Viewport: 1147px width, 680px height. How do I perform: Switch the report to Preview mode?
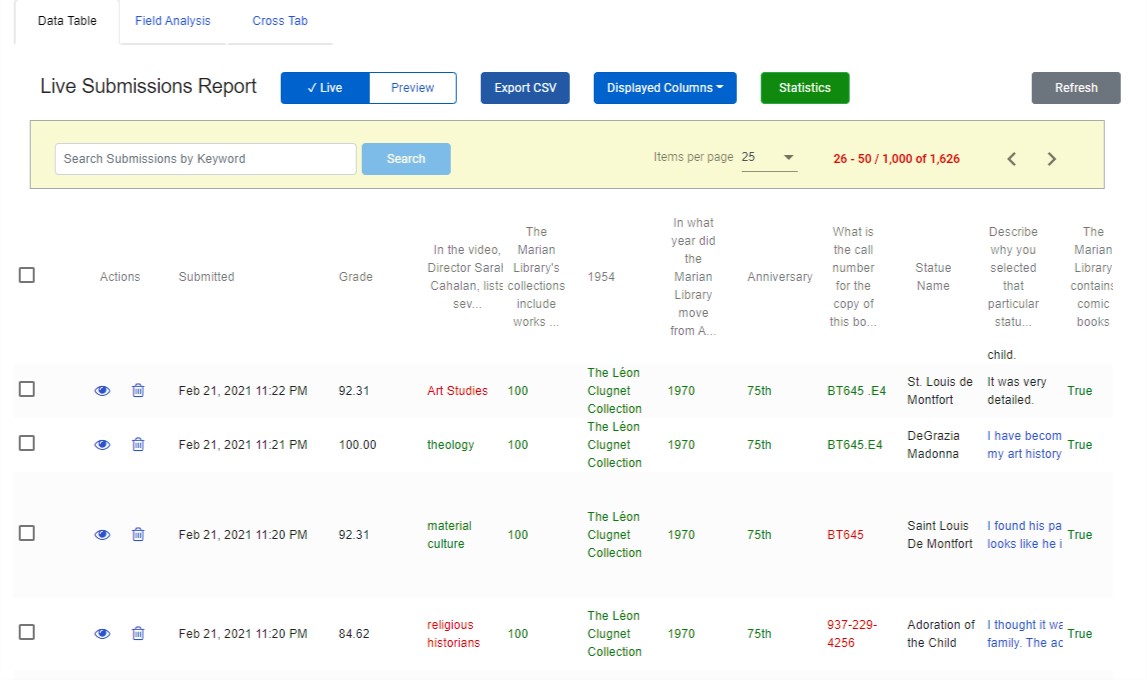click(412, 88)
